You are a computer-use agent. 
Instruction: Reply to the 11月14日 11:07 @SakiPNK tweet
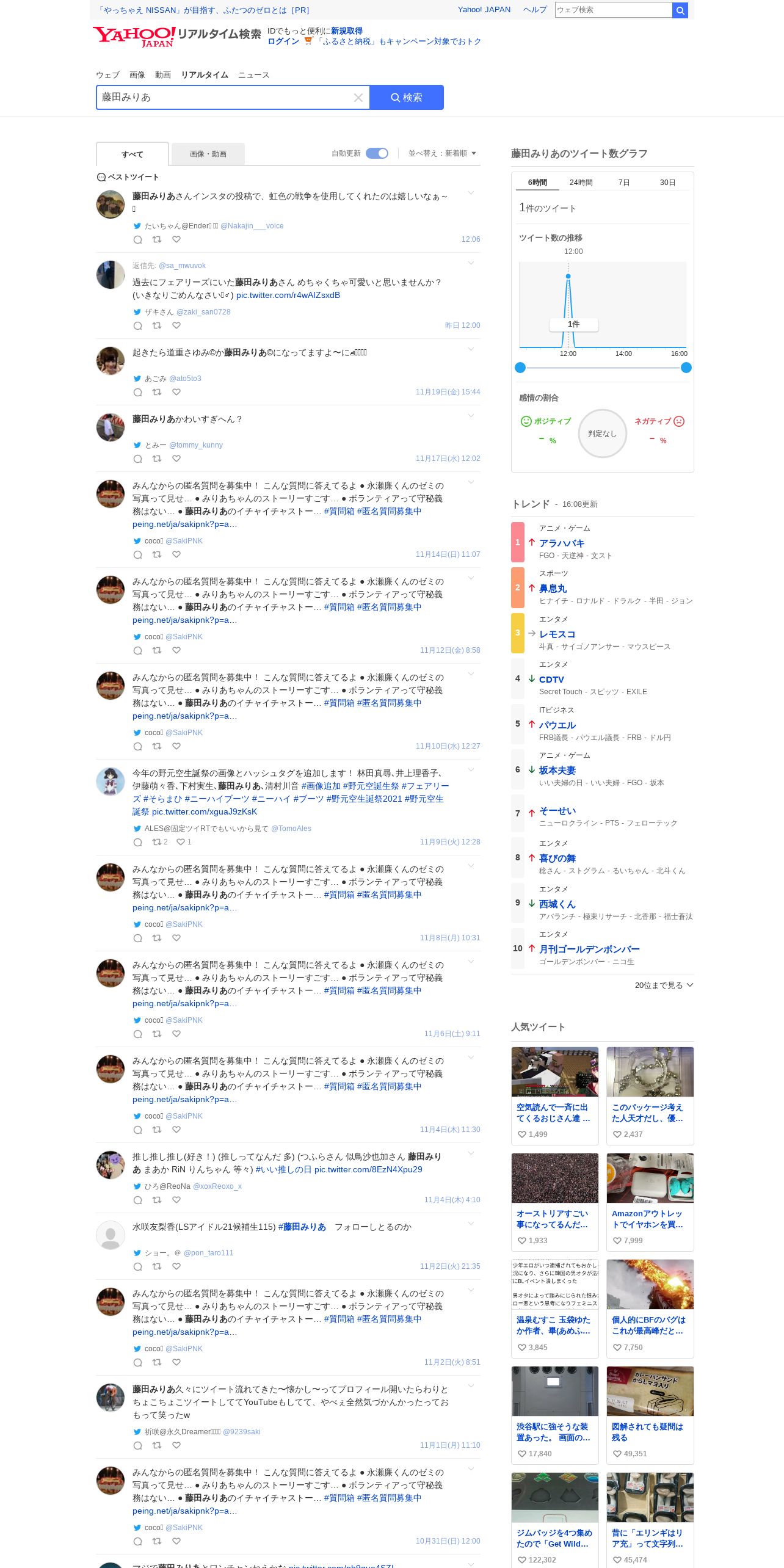(x=138, y=555)
